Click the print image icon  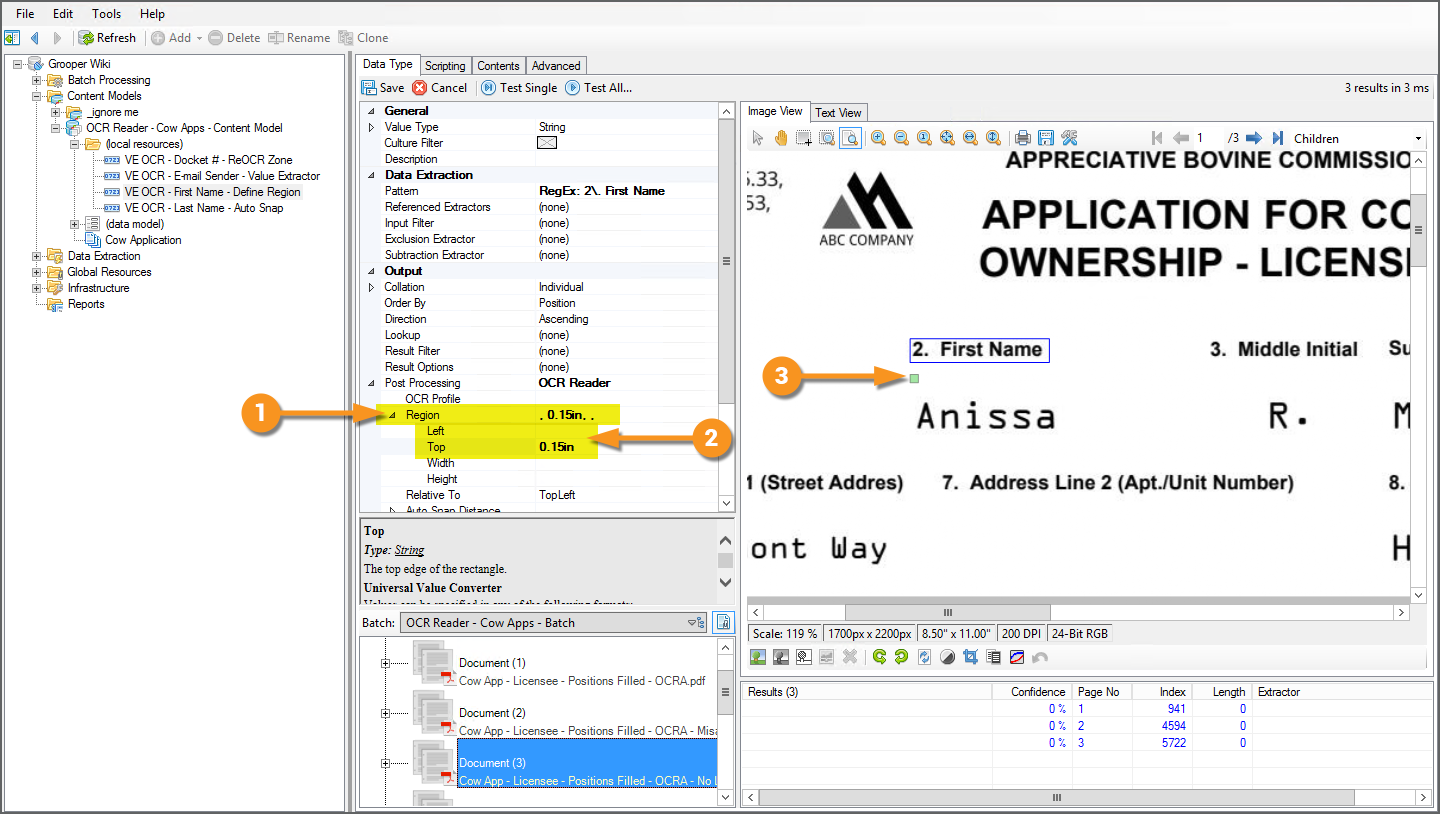click(1023, 138)
